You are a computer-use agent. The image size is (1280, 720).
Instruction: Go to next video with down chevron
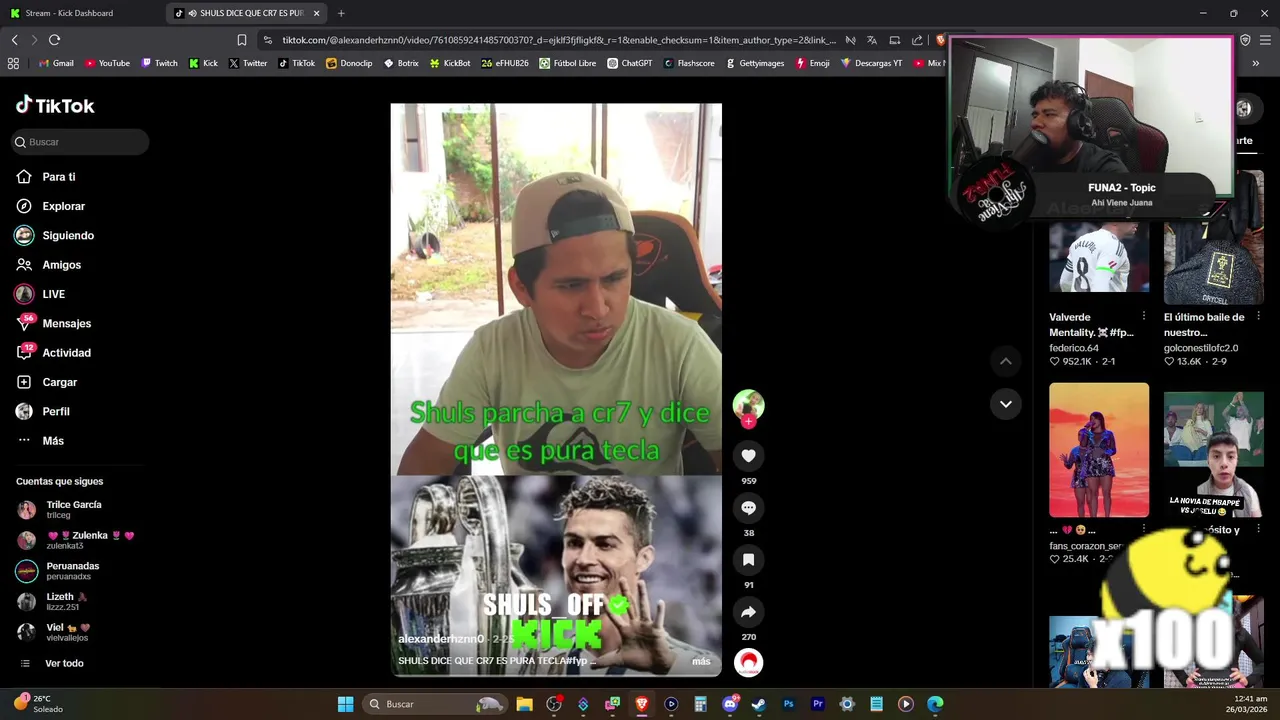coord(1006,404)
